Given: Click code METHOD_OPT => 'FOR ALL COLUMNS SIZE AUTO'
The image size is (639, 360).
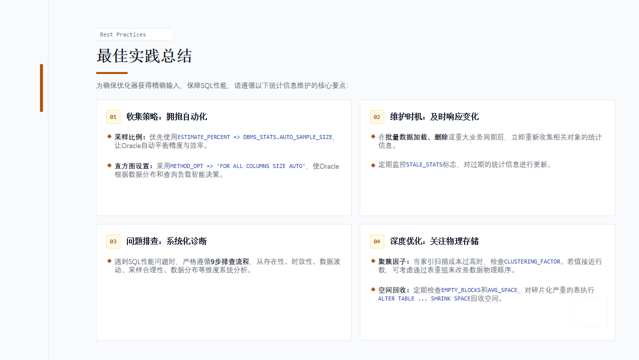Looking at the screenshot, I should 238,166.
